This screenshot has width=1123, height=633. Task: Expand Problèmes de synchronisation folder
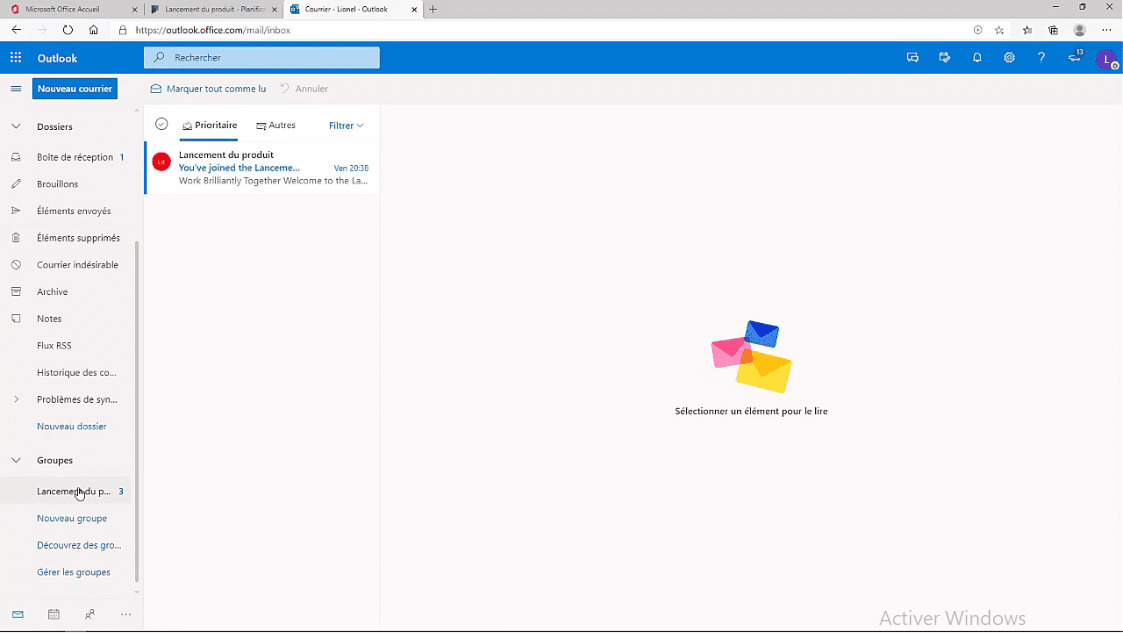[x=15, y=398]
